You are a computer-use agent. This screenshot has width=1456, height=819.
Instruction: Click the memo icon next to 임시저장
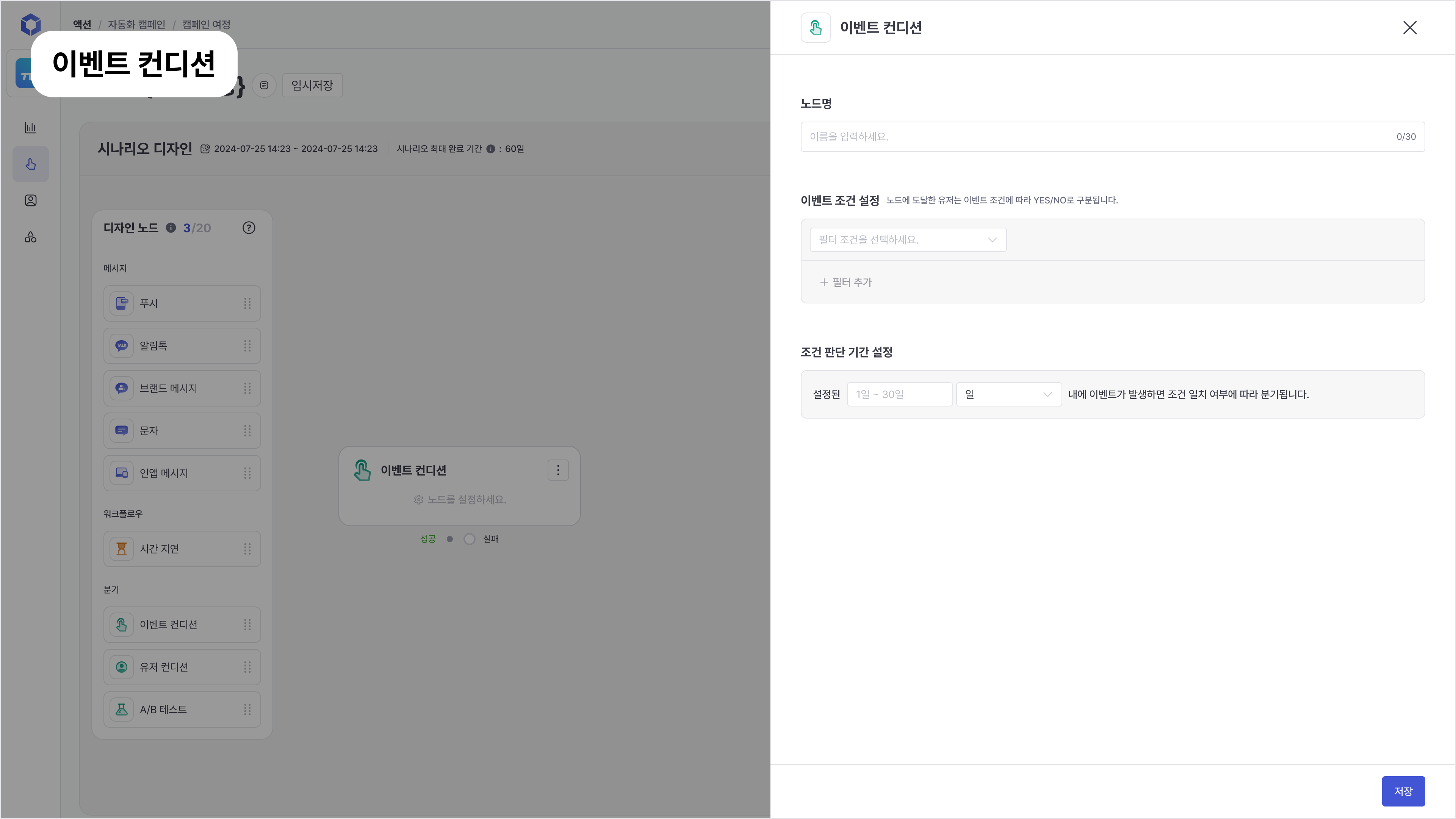click(x=264, y=85)
